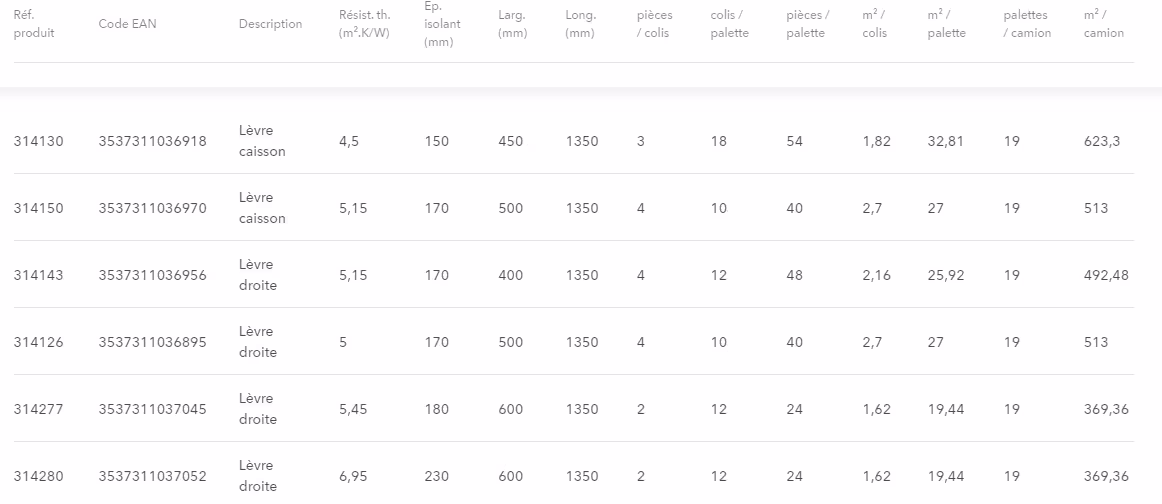Click the 'm² / camion' column header
The image size is (1162, 504).
[1103, 24]
